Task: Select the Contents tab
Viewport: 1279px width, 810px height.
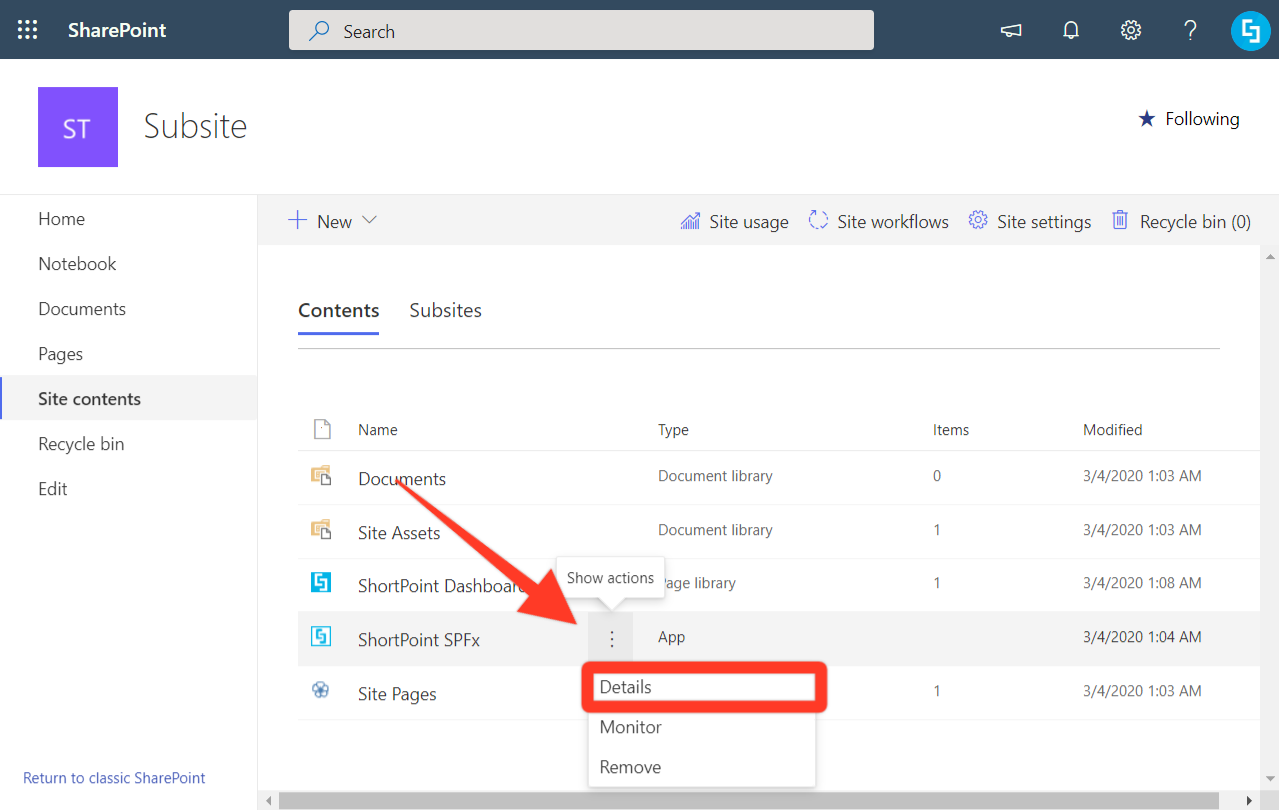Action: (339, 310)
